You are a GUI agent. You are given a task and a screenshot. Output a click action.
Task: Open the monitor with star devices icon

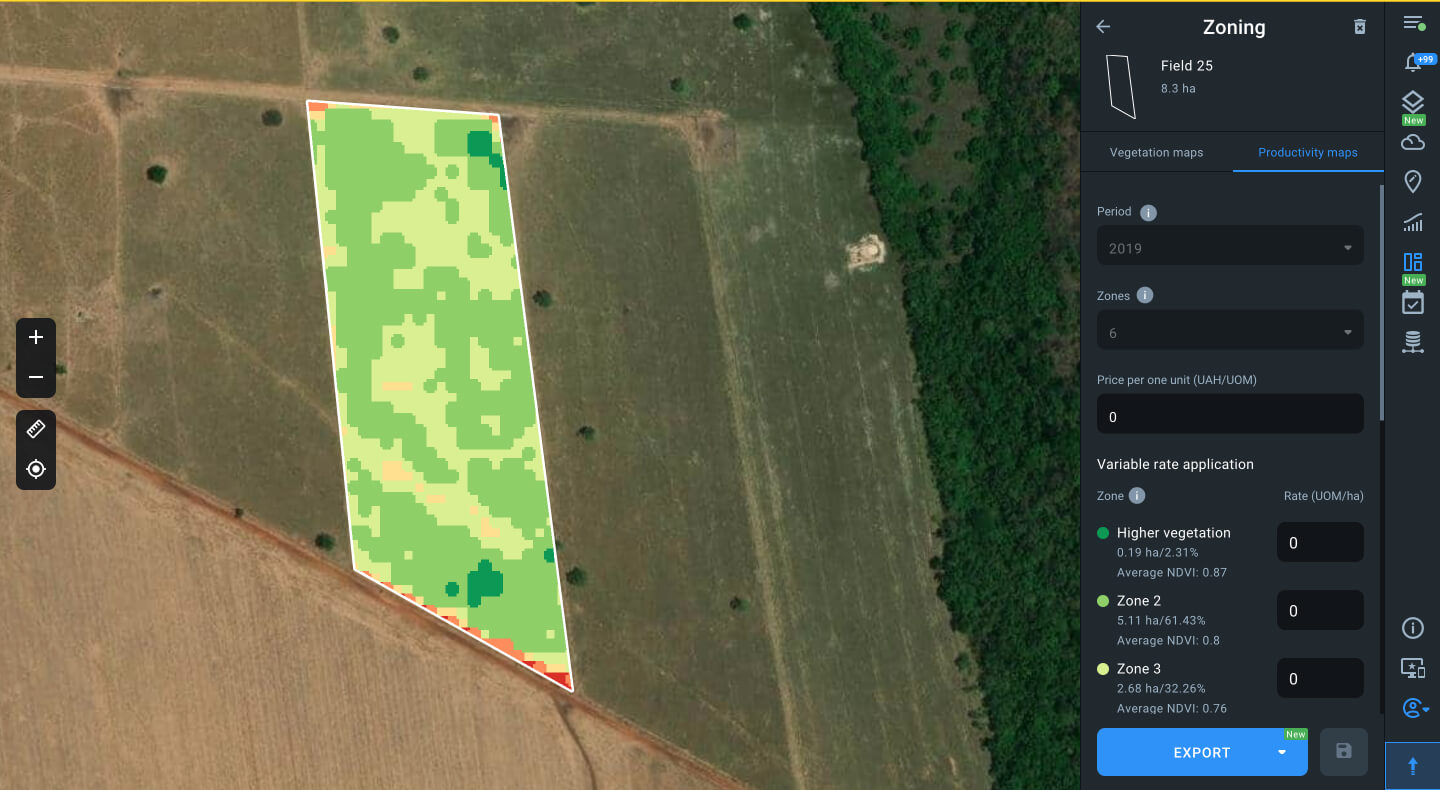point(1413,668)
